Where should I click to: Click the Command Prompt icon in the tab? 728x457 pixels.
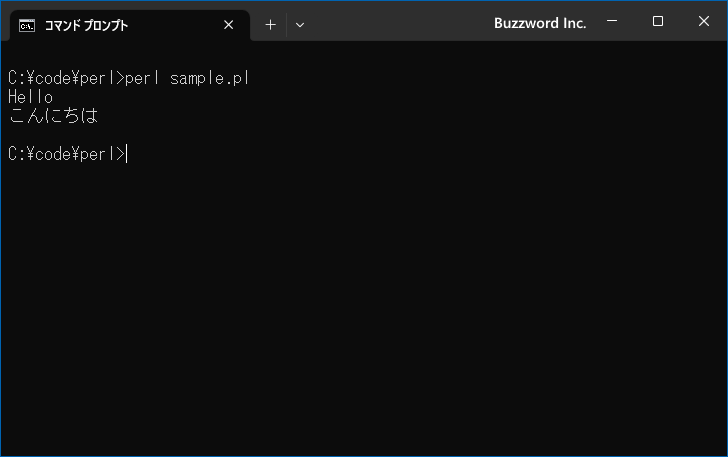[x=27, y=26]
